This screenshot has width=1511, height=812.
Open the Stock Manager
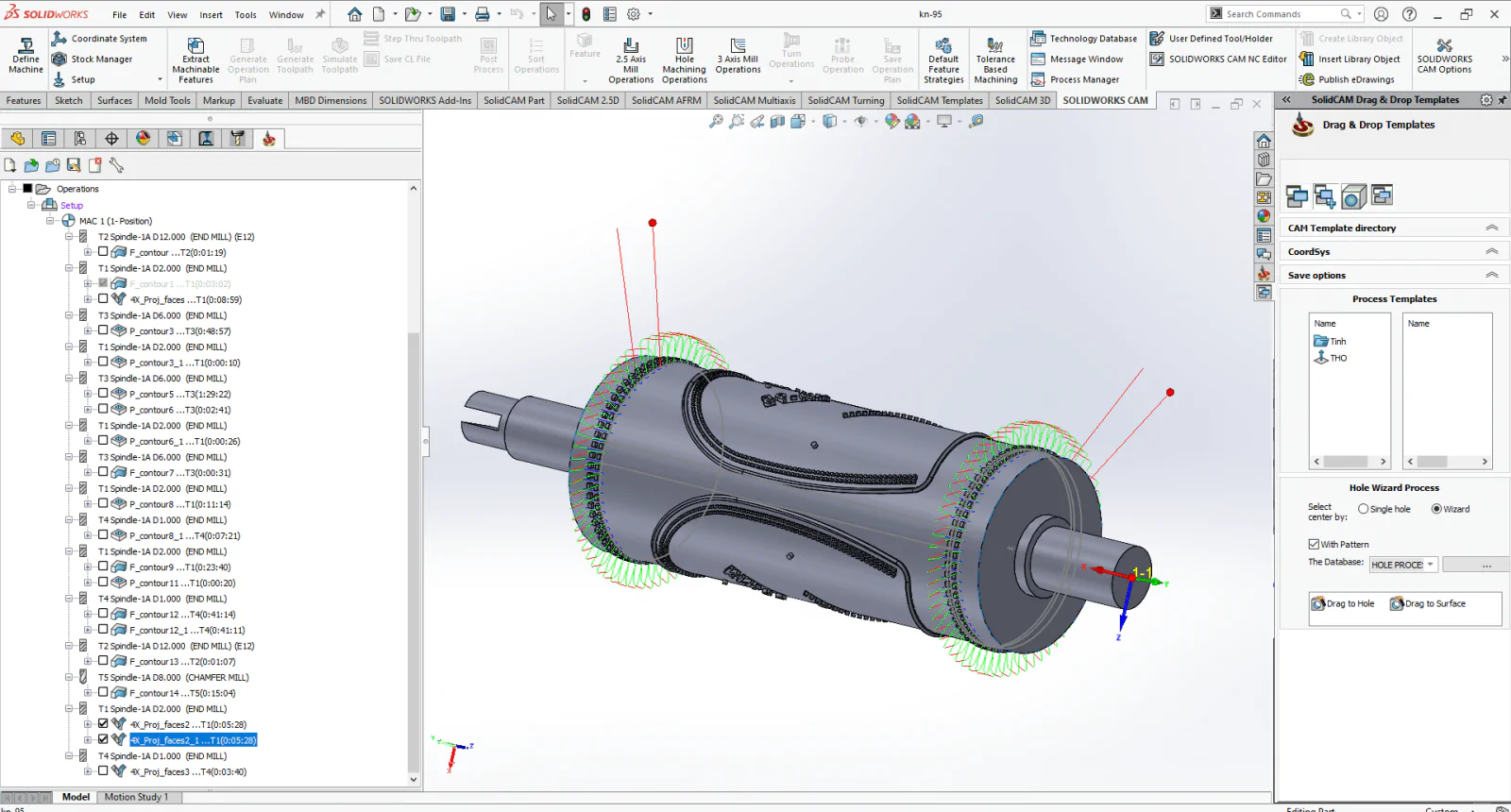(x=92, y=59)
